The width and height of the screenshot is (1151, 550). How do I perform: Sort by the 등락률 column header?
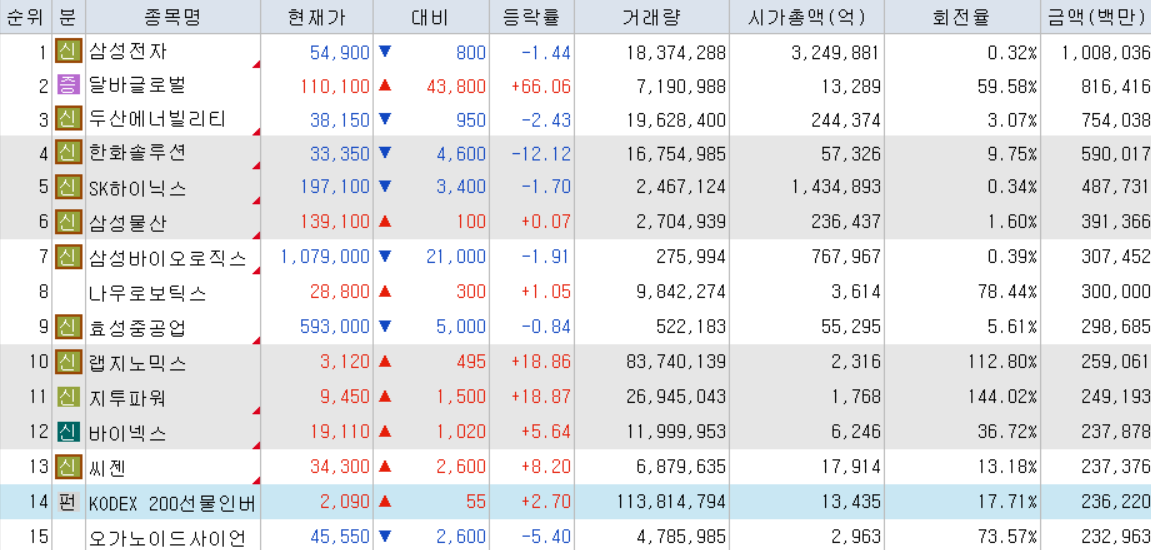(531, 17)
